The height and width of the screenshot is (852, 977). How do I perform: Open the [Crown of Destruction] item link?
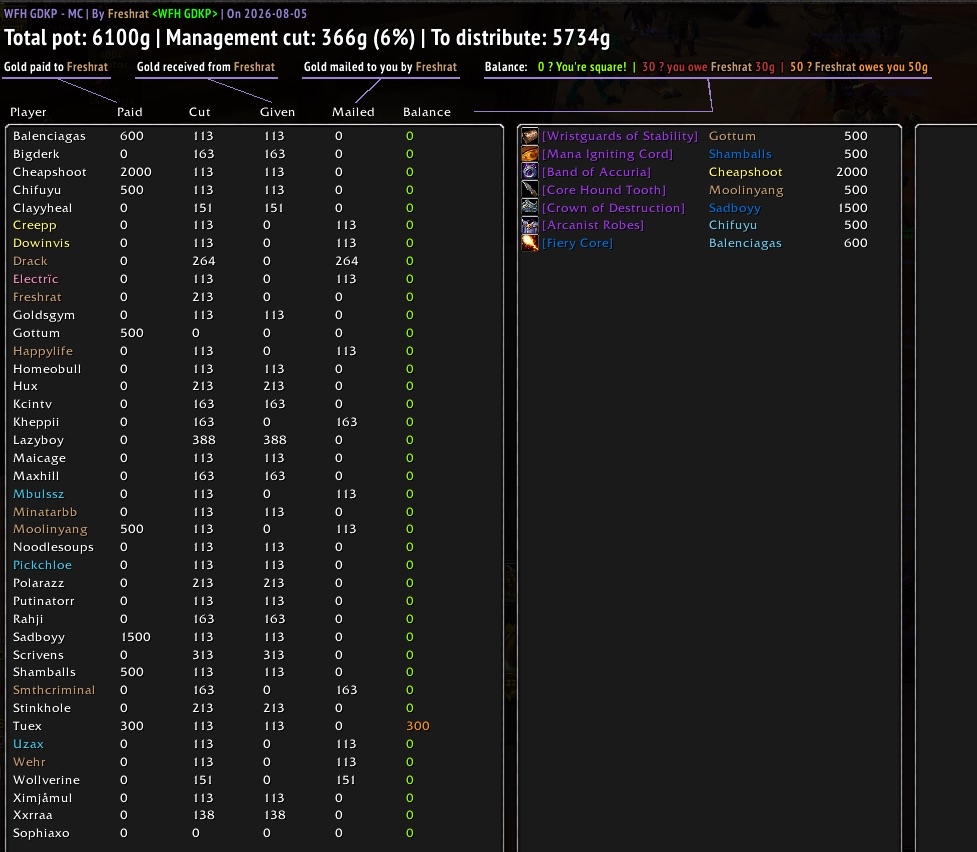[613, 208]
